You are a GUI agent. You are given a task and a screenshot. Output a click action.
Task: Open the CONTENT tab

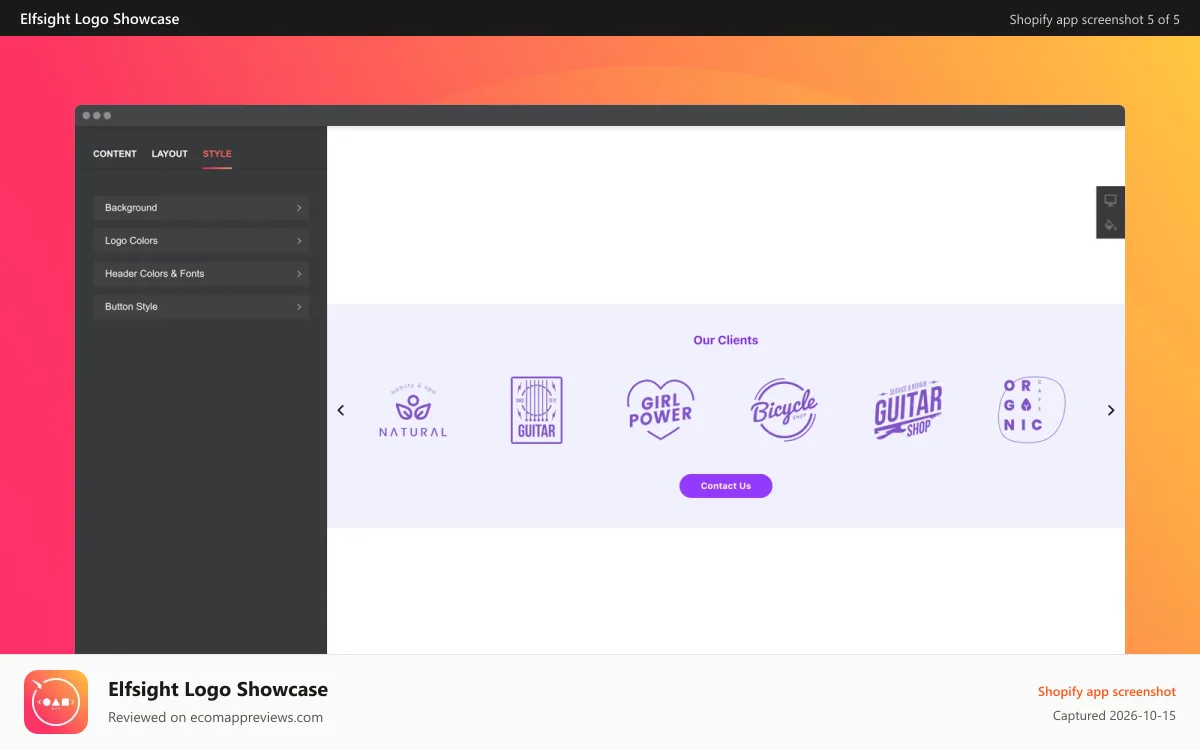click(115, 154)
